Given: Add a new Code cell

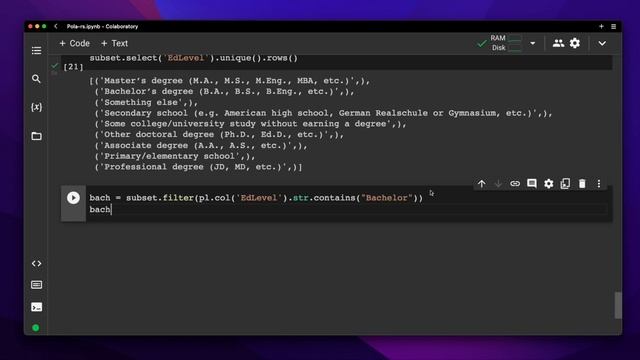Looking at the screenshot, I should coord(74,43).
